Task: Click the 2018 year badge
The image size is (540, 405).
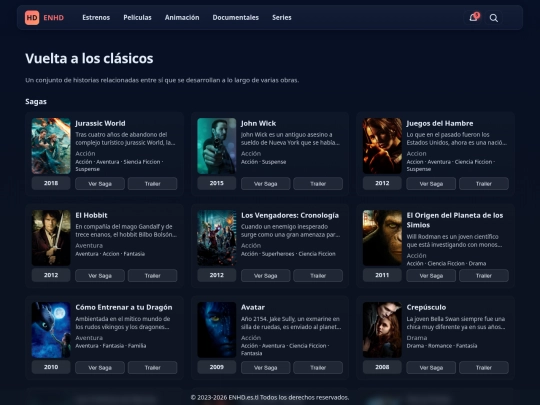Action: (51, 183)
